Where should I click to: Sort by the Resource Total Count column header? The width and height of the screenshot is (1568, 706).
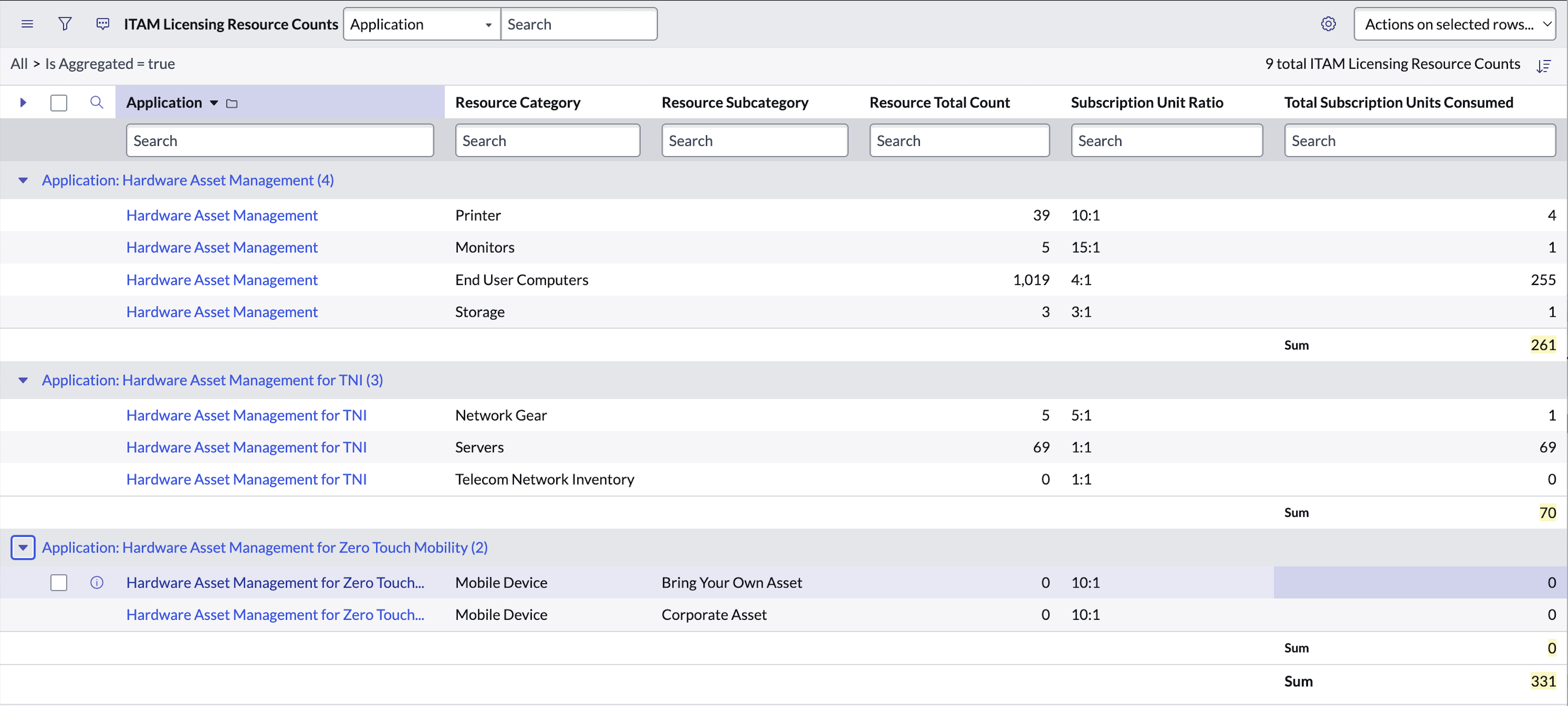coord(940,103)
